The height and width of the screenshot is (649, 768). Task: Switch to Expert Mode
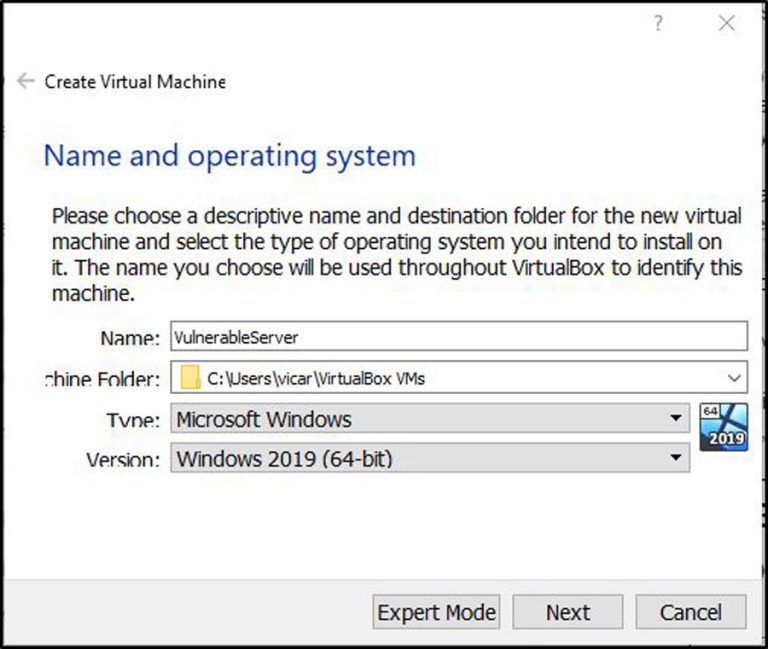coord(436,612)
